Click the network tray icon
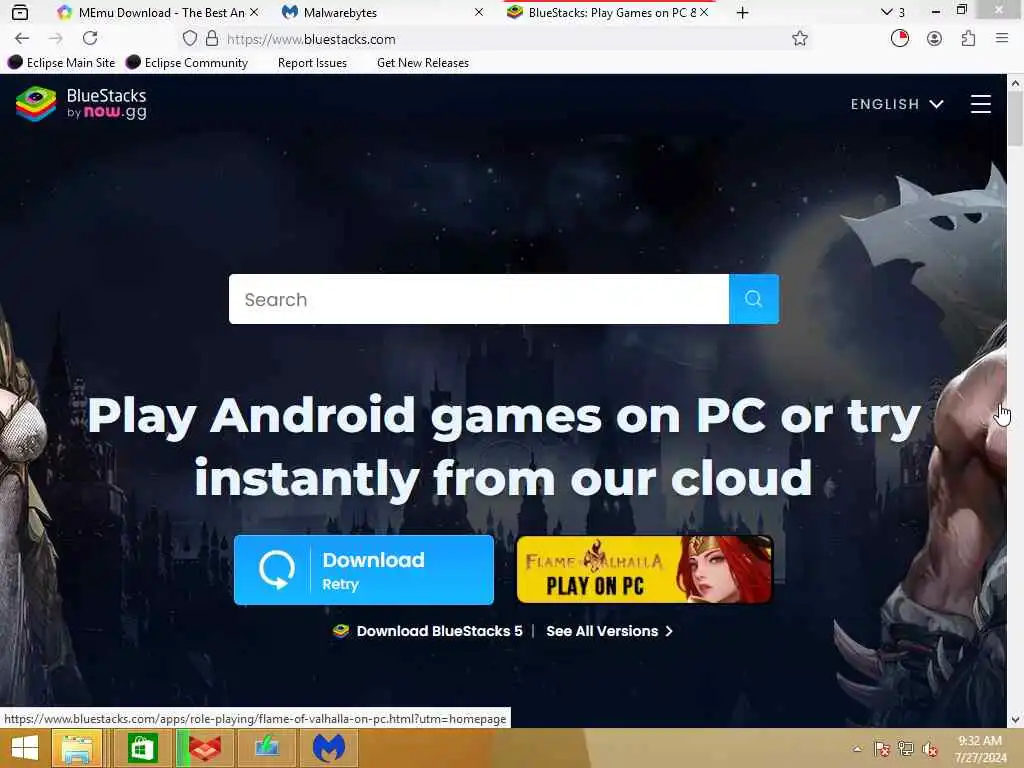This screenshot has height=768, width=1024. click(906, 749)
